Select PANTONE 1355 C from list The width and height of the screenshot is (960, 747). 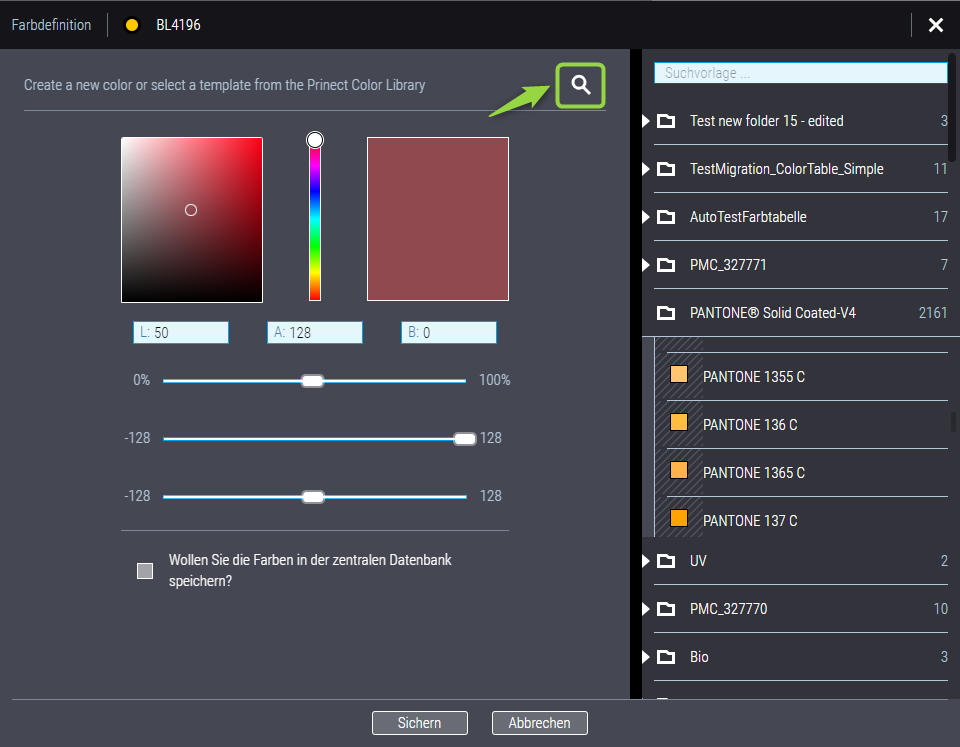click(753, 377)
